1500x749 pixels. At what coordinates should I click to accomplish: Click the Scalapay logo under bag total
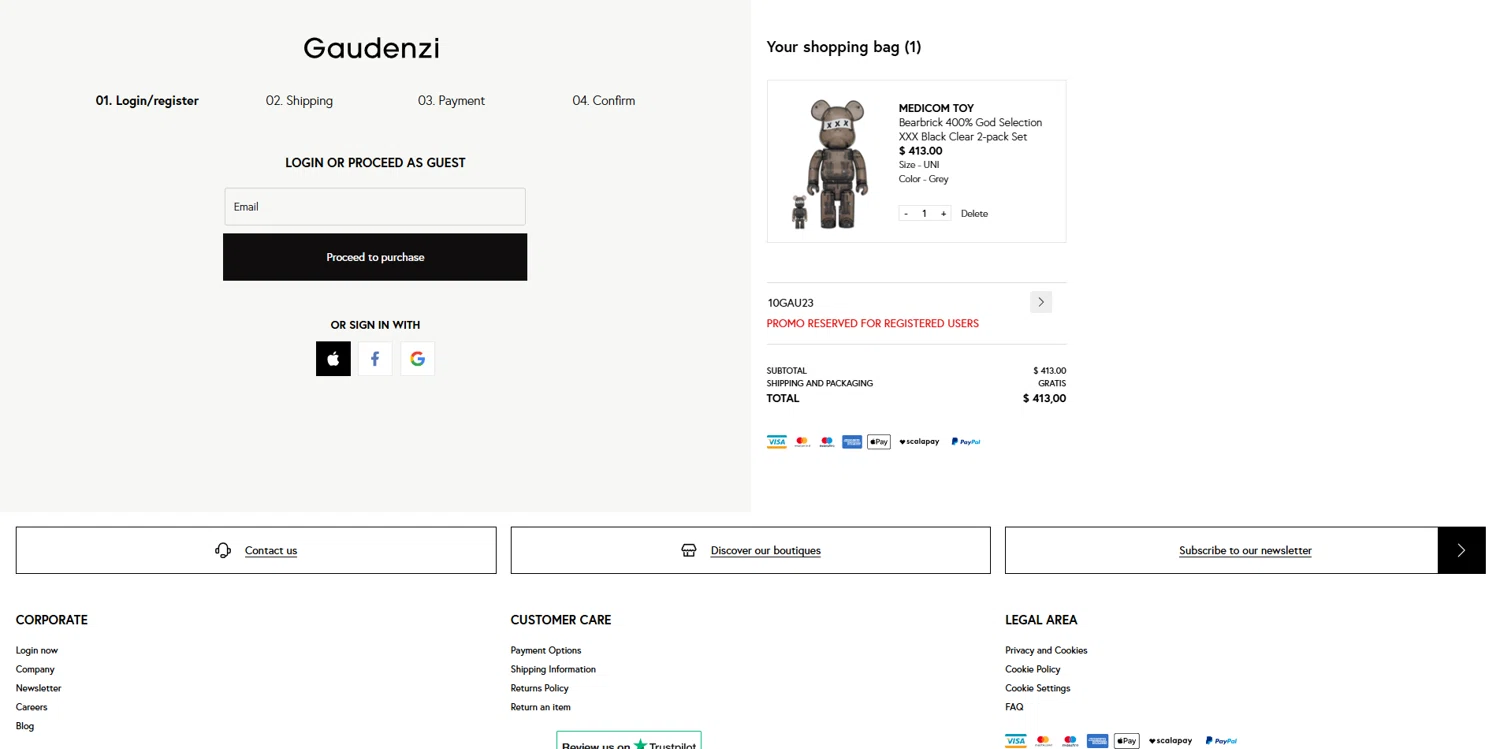919,441
